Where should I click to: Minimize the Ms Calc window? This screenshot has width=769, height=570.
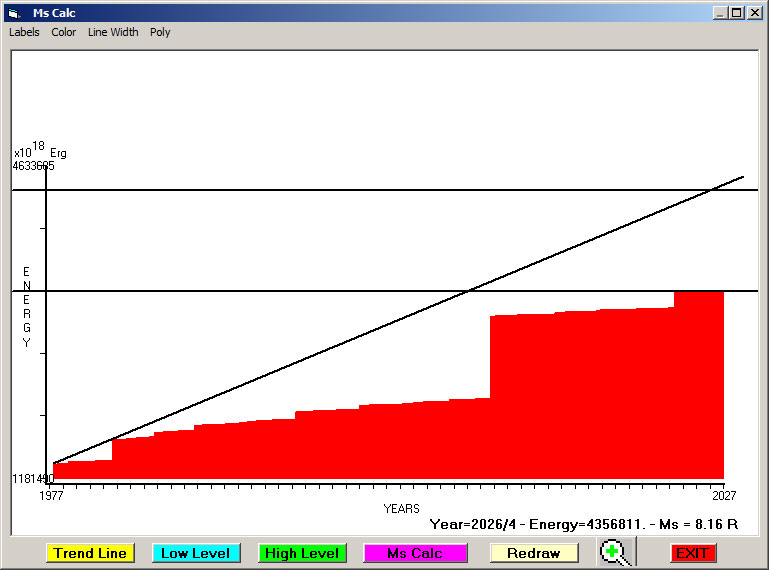click(720, 13)
